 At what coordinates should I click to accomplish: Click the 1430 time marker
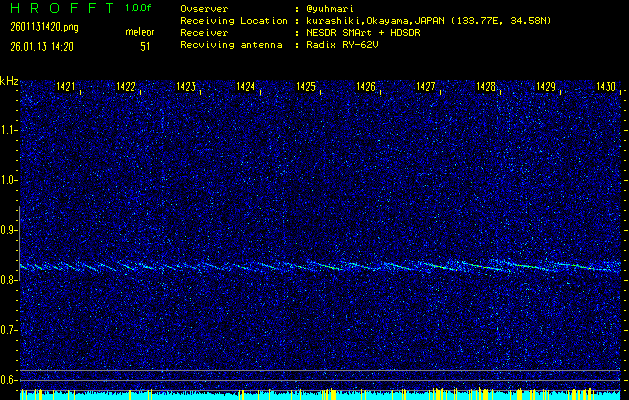(x=606, y=87)
